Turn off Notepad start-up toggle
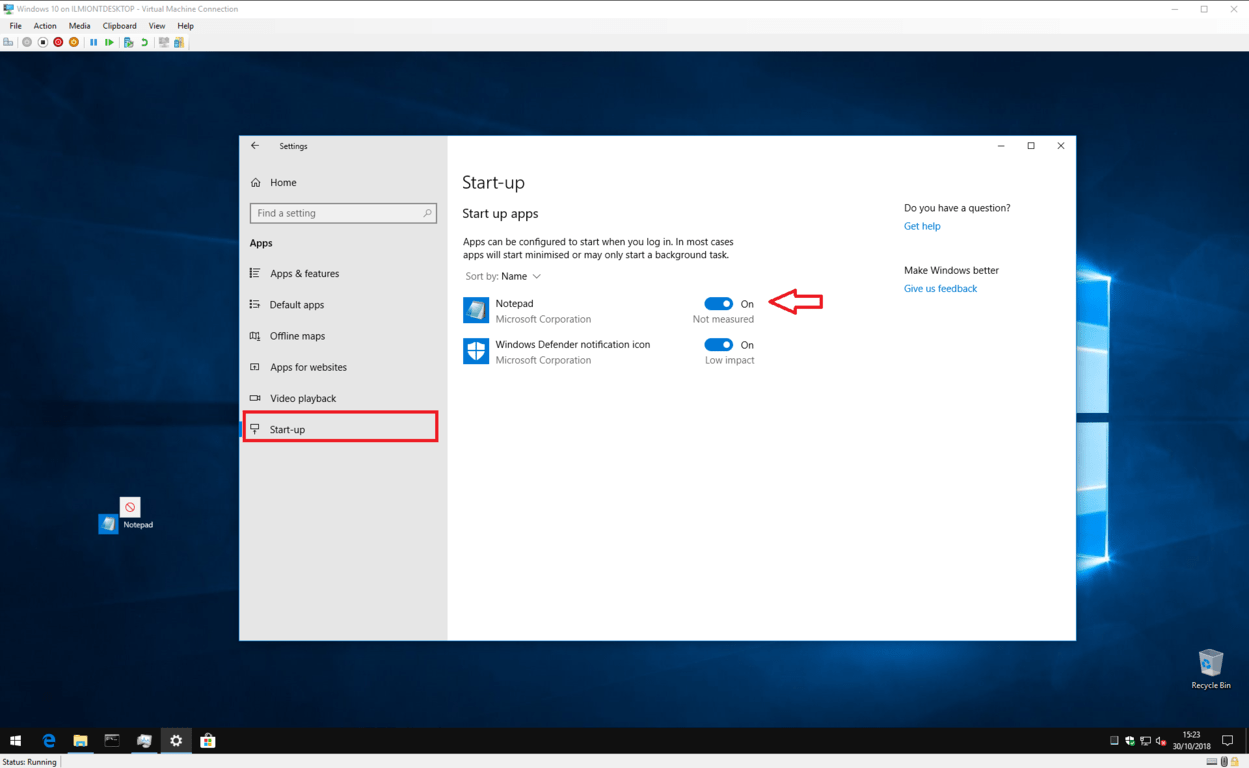This screenshot has width=1249, height=768. [x=718, y=304]
